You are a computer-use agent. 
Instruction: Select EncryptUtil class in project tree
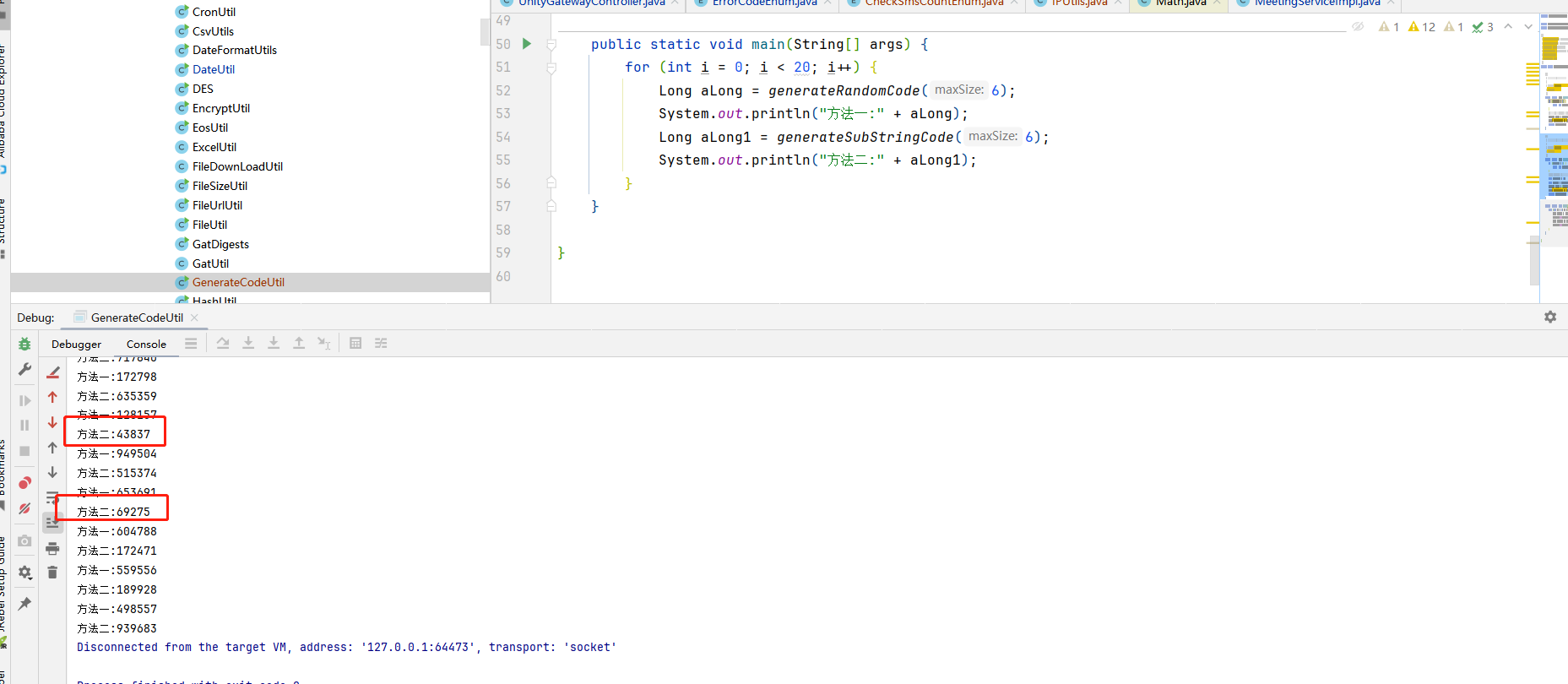pyautogui.click(x=221, y=108)
